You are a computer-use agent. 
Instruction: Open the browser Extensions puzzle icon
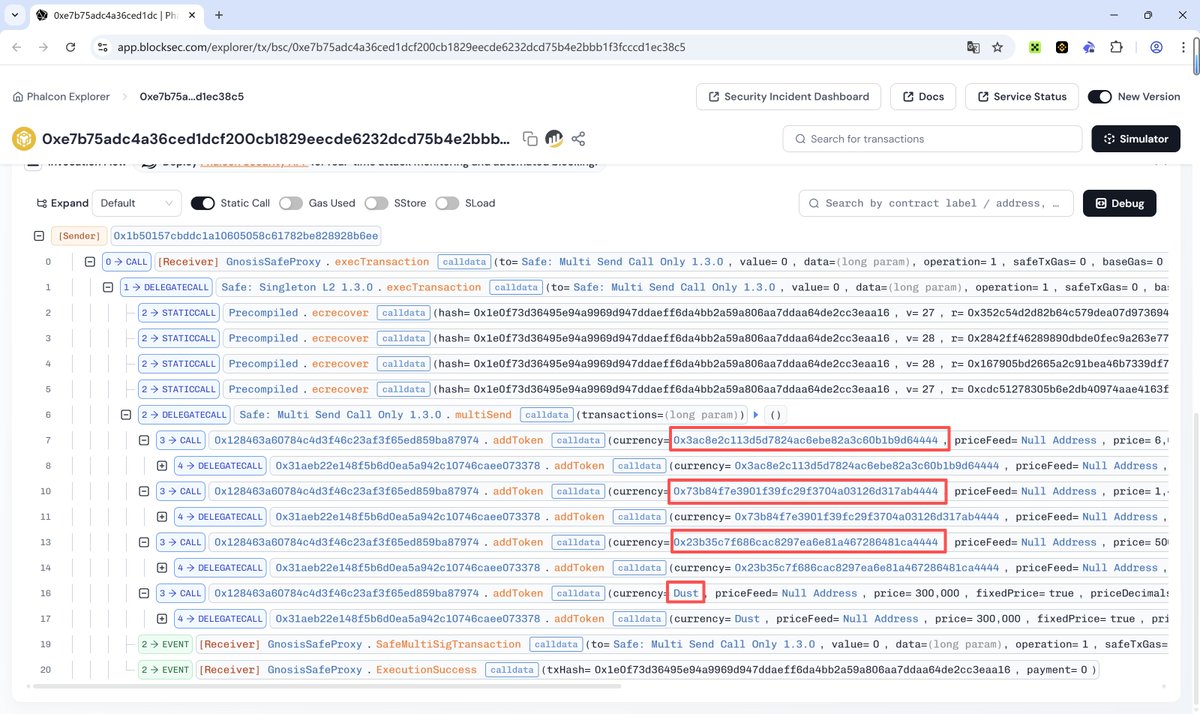tap(1116, 47)
